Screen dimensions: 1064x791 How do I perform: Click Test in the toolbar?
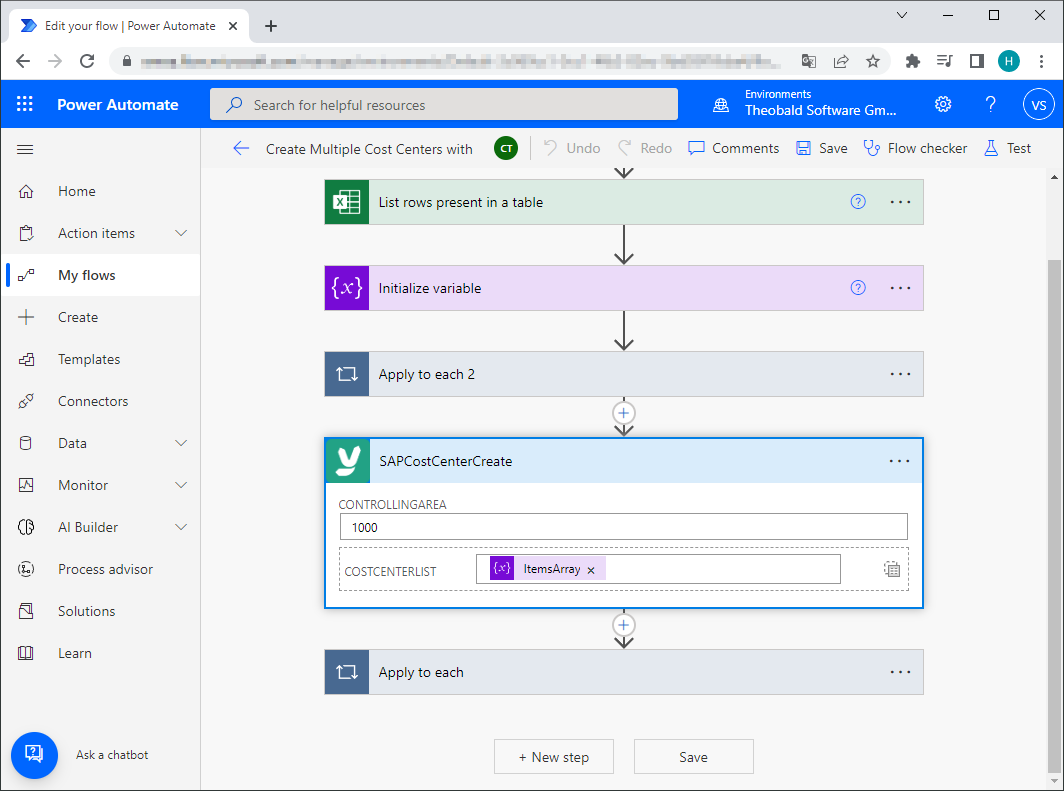(x=1008, y=149)
